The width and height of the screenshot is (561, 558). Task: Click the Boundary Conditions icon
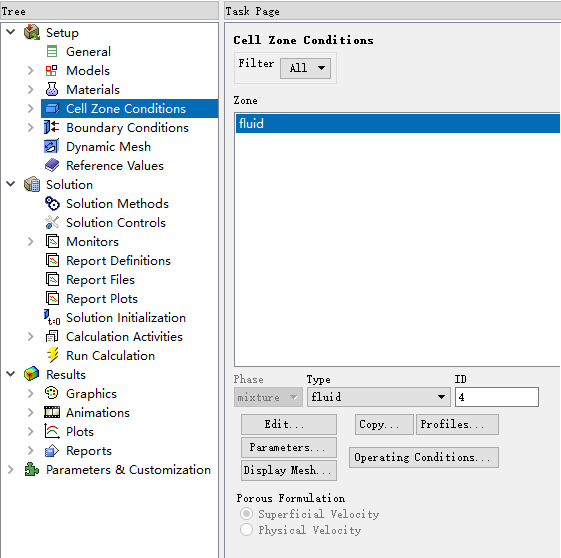pos(52,127)
